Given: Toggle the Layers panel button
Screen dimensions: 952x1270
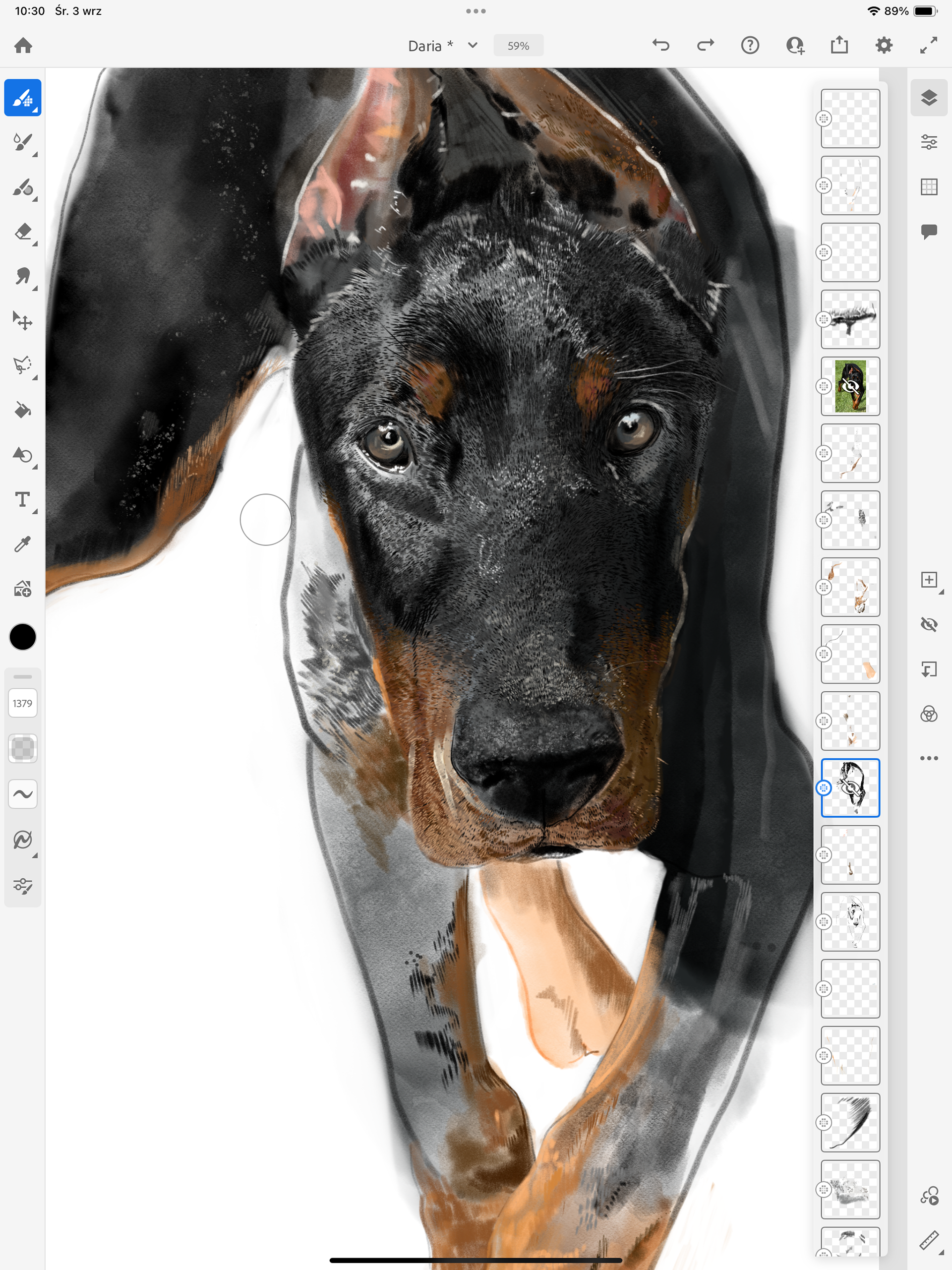Looking at the screenshot, I should [929, 98].
